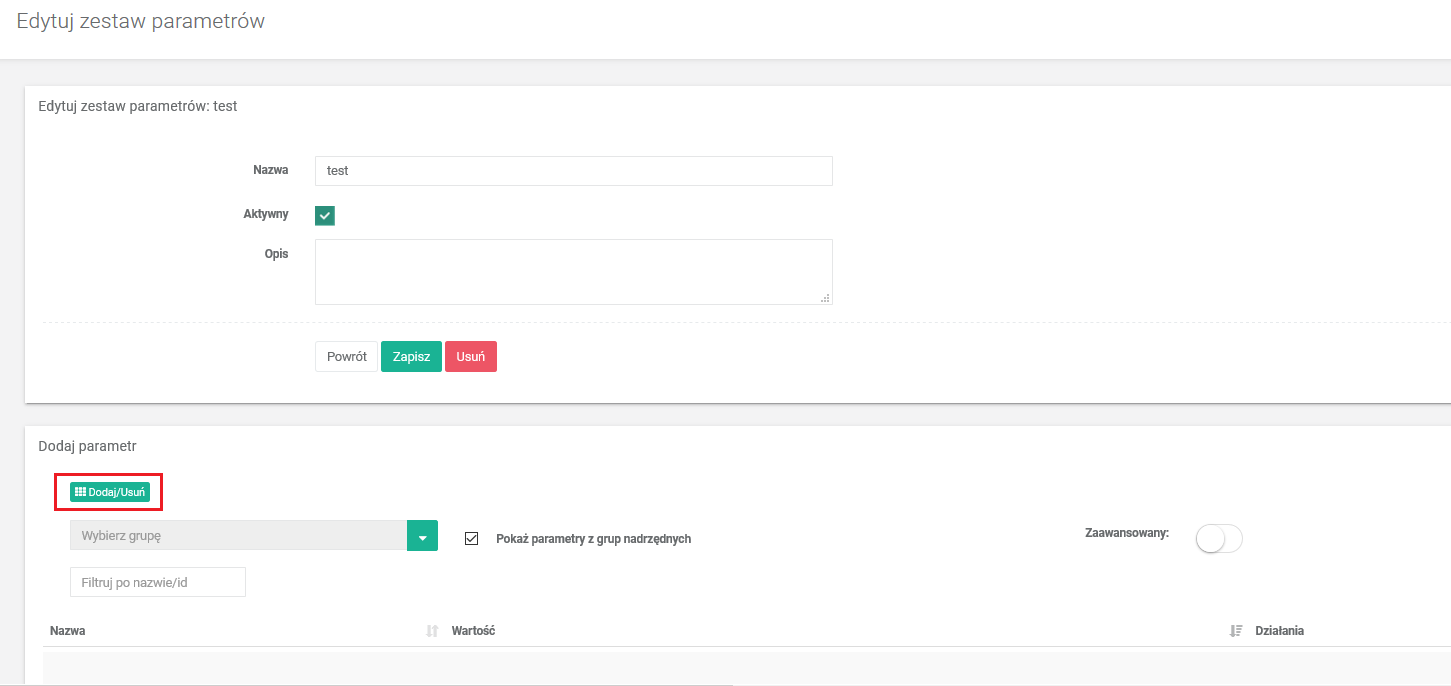Click the resize grip of the Opis textarea
This screenshot has height=686, width=1451.
[x=825, y=298]
